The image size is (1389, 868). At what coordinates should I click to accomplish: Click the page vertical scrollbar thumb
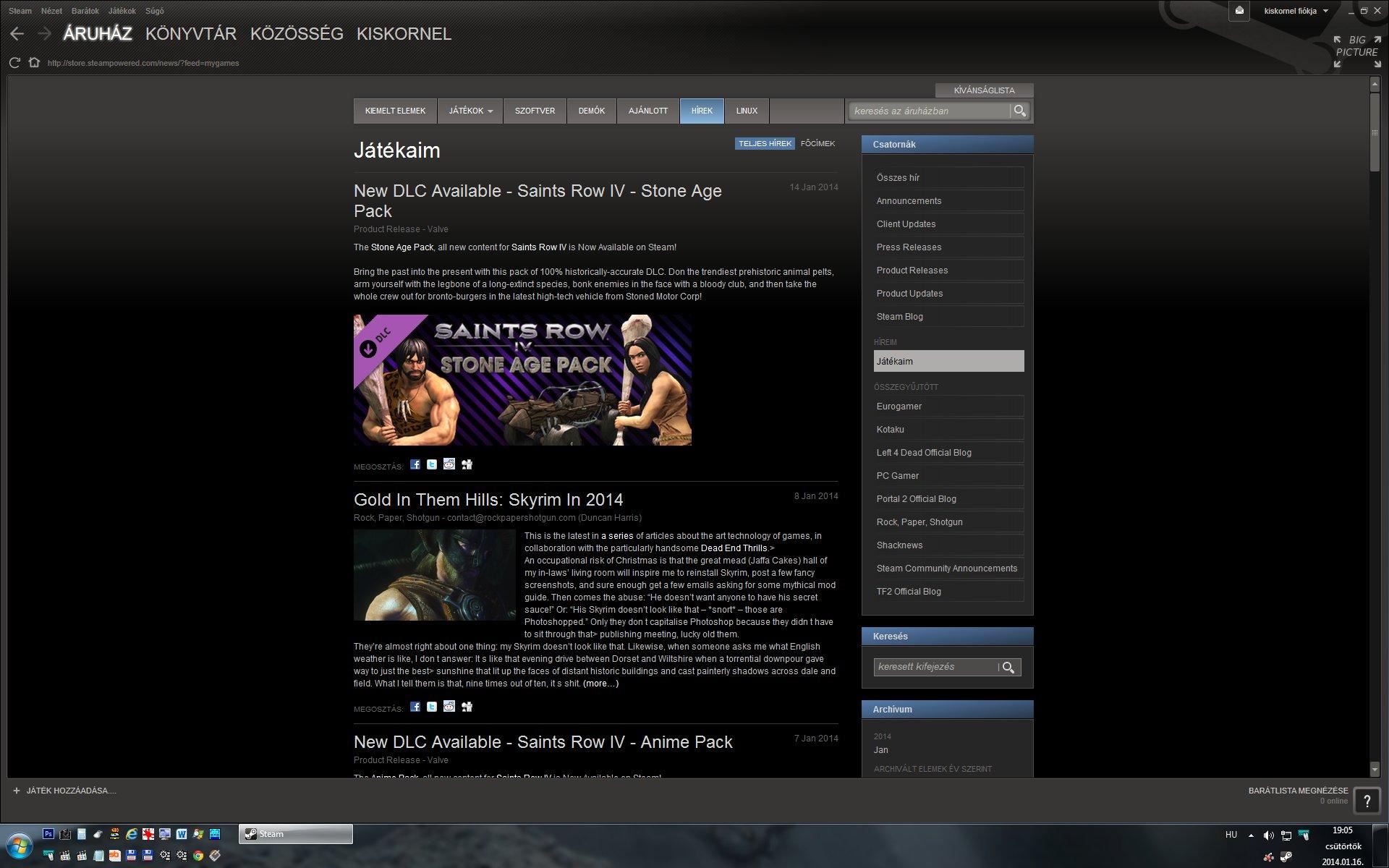[1375, 132]
